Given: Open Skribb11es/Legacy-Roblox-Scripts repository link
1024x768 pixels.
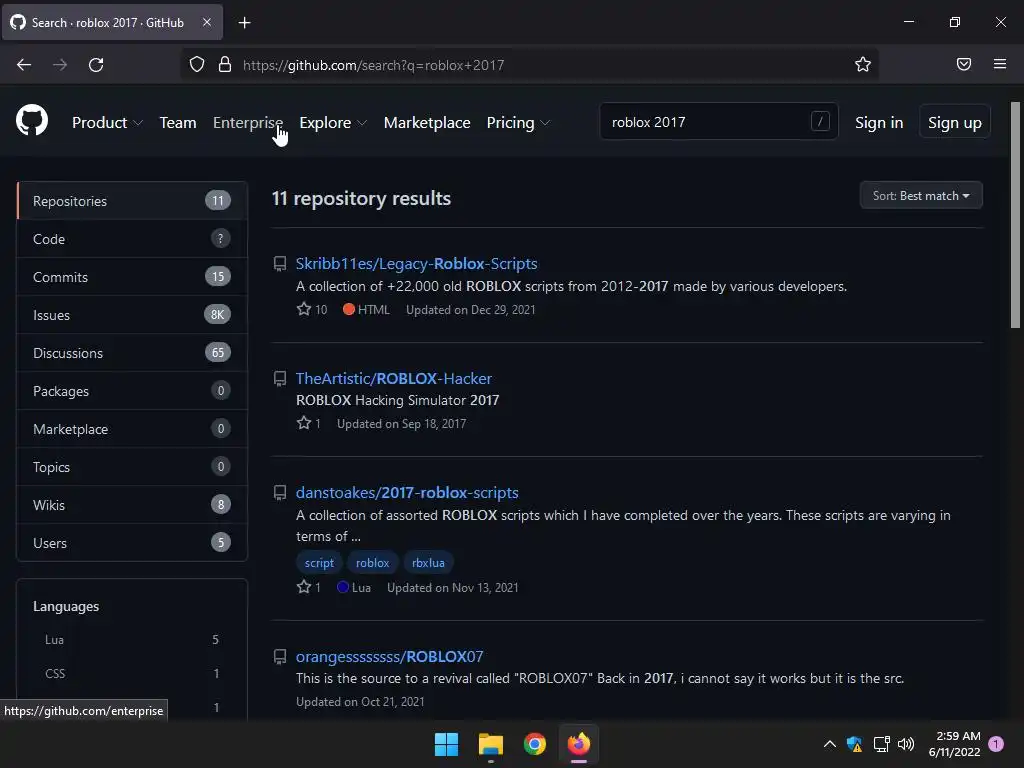Looking at the screenshot, I should click(x=417, y=263).
